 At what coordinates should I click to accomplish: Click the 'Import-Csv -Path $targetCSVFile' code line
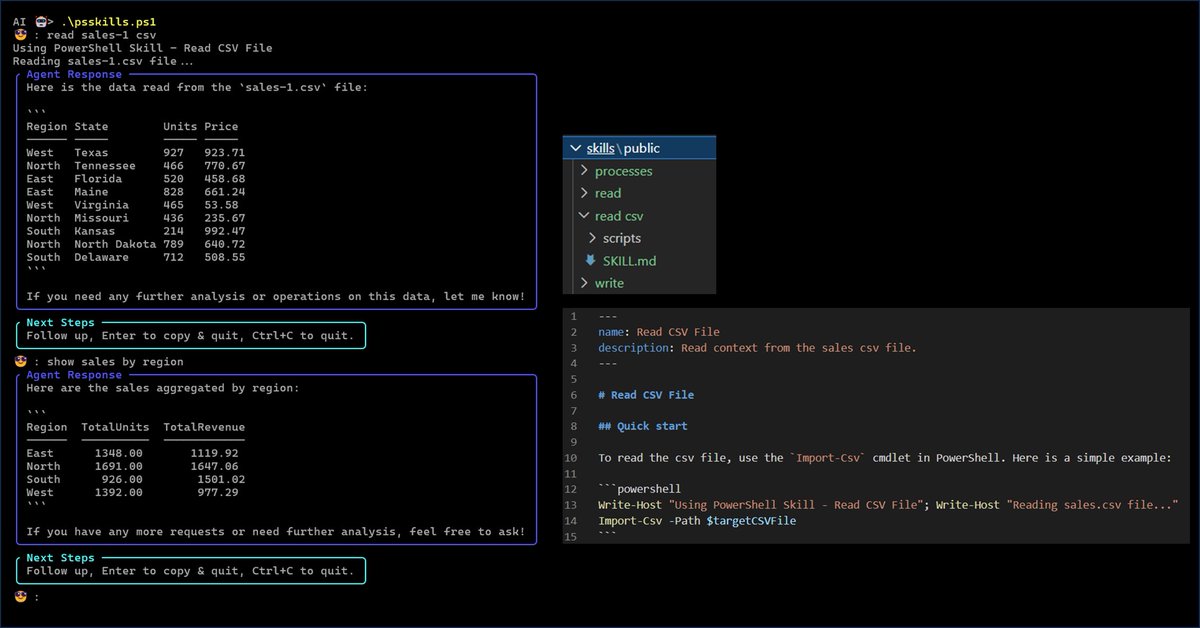click(697, 521)
